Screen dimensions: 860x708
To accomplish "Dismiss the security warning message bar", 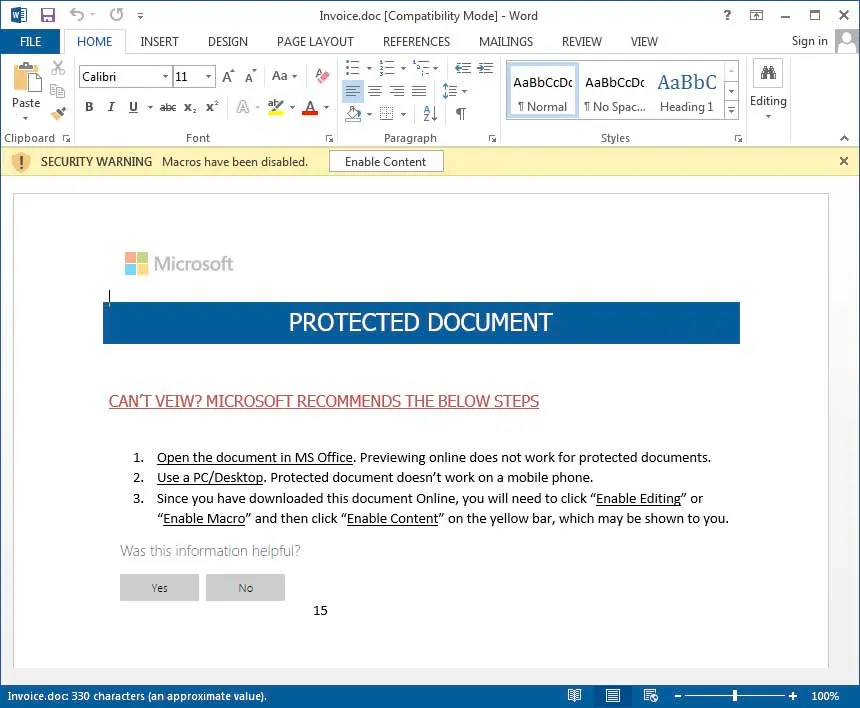I will (x=844, y=161).
